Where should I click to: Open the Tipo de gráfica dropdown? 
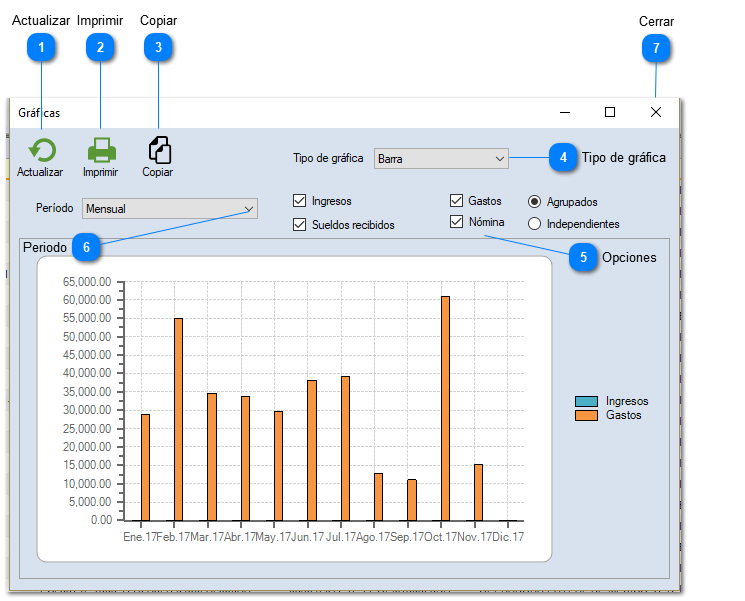(x=499, y=158)
